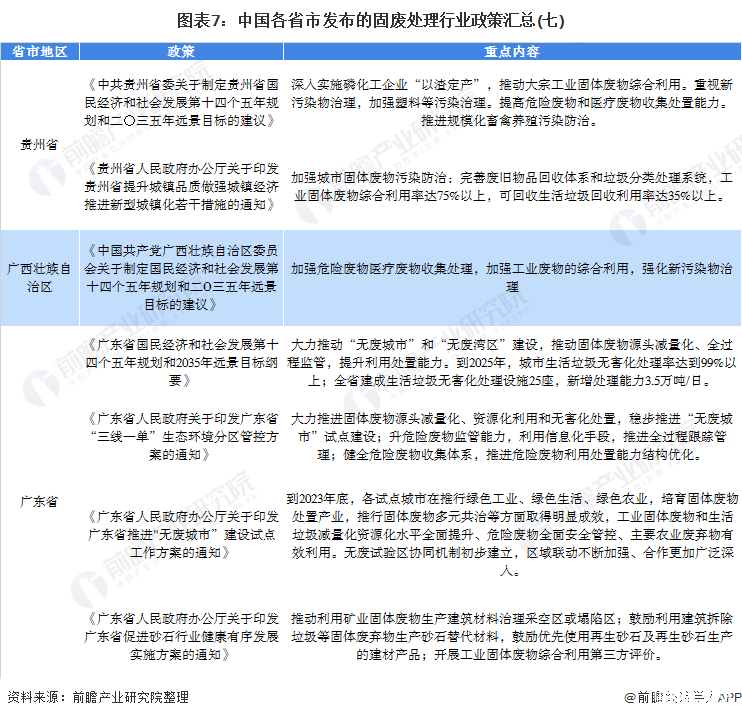Select the 省市地区 column header
Screen dimensions: 742x718
coord(40,51)
